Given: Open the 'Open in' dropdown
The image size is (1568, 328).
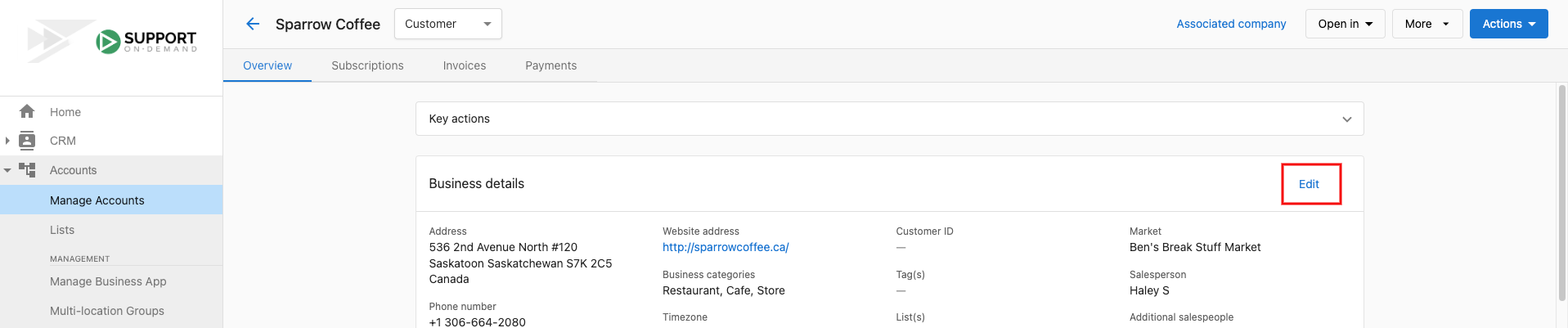Looking at the screenshot, I should tap(1345, 24).
